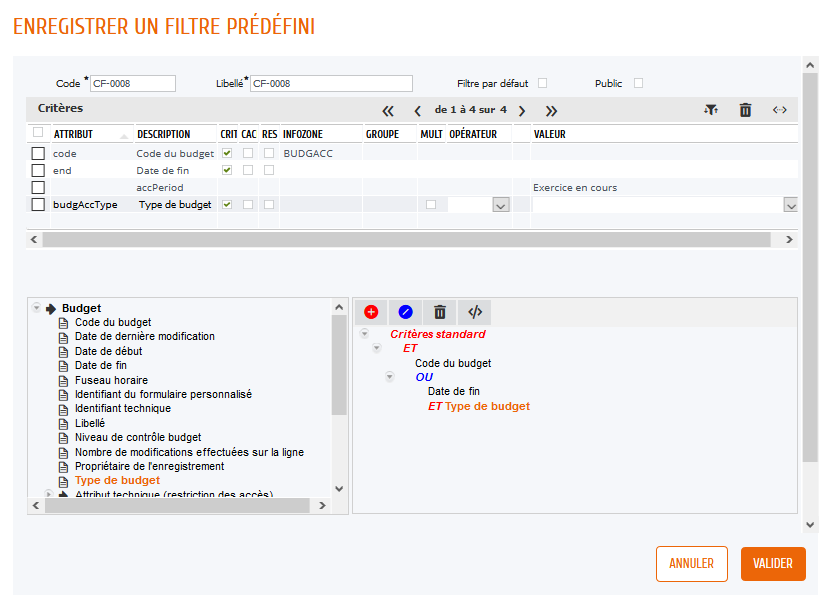Click the red add criterion icon
821x608 pixels.
pyautogui.click(x=372, y=312)
